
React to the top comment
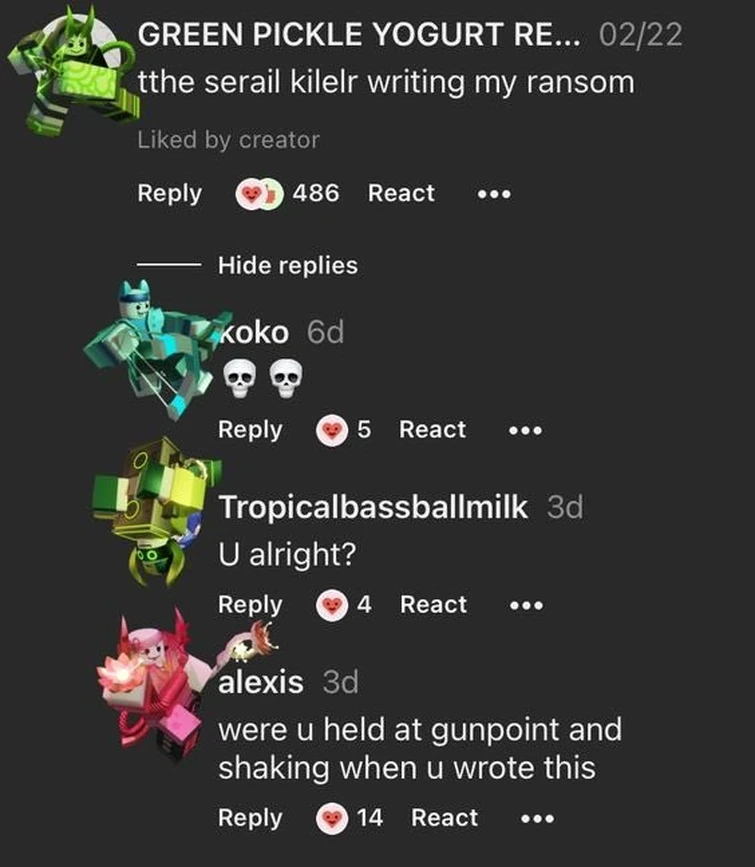[x=401, y=194]
